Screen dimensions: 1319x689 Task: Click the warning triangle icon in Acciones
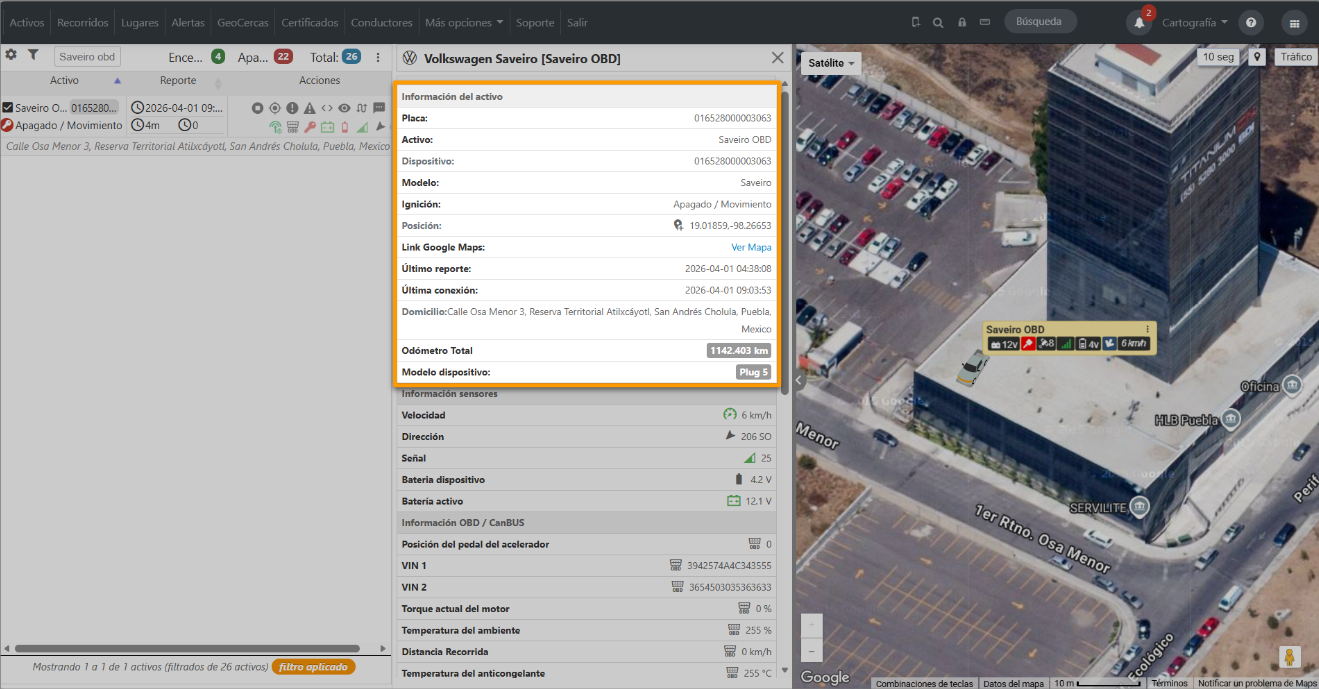[x=310, y=108]
